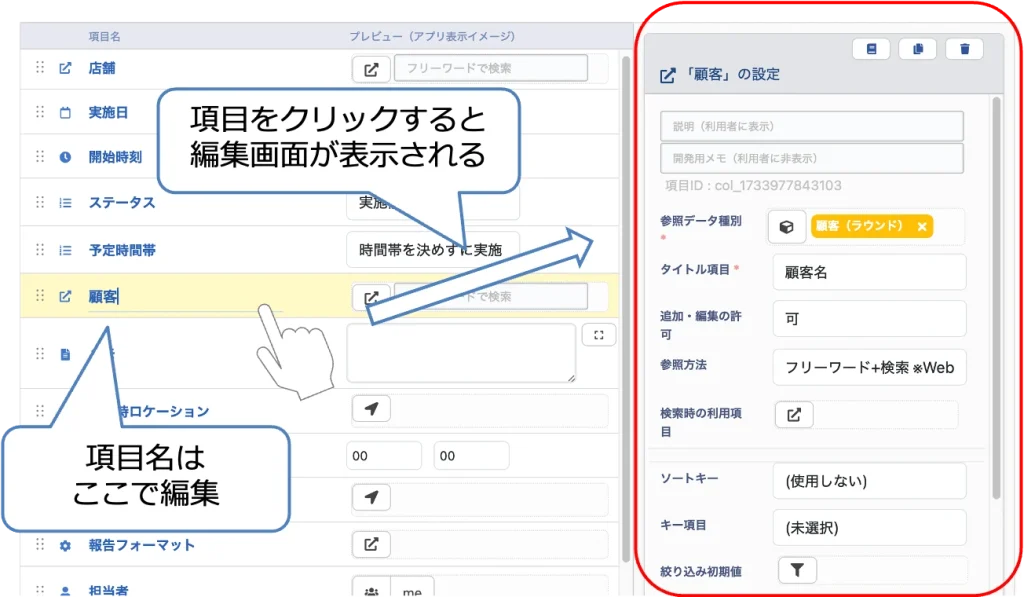This screenshot has width=1024, height=597.
Task: Select the 報告フォーマット item row
Action: 141,546
